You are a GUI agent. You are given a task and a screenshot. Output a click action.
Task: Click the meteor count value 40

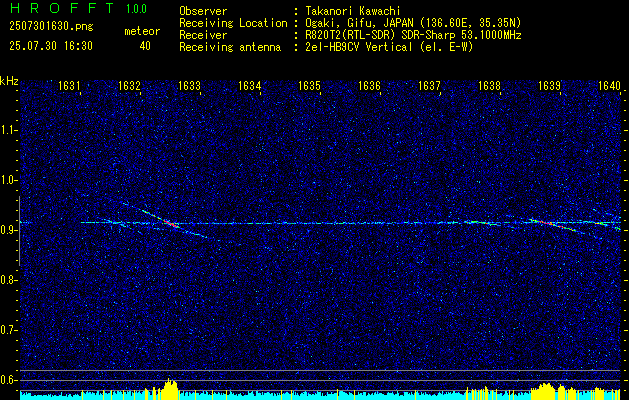[145, 46]
